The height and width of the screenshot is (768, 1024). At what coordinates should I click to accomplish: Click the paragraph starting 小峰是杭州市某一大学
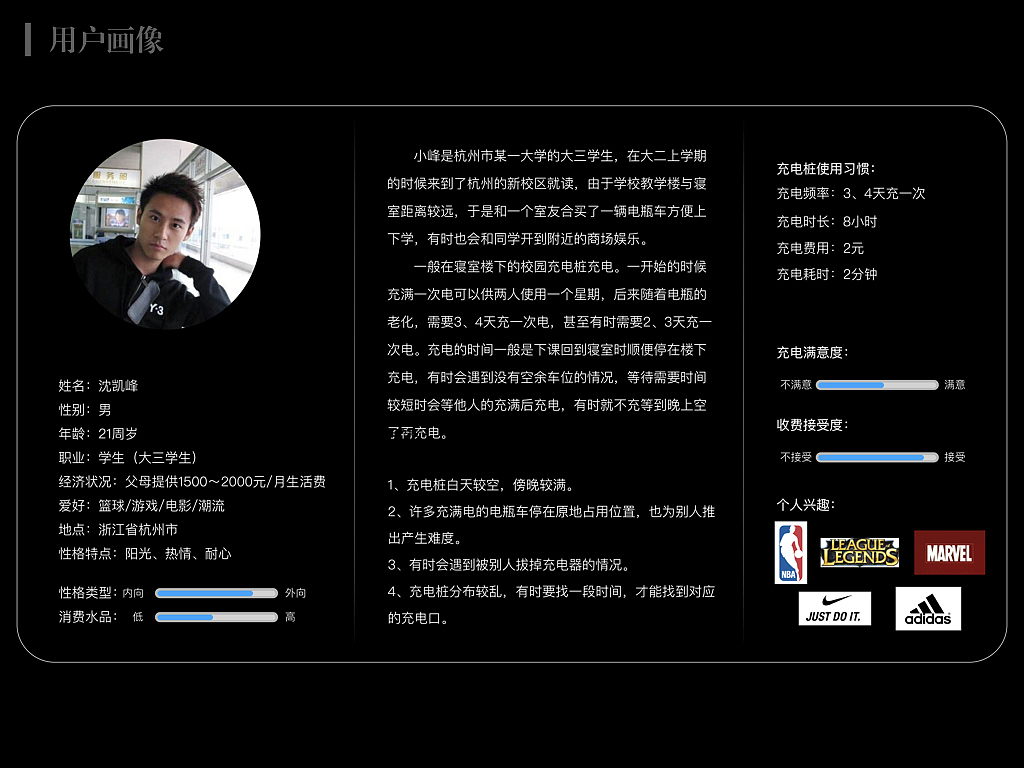(547, 197)
